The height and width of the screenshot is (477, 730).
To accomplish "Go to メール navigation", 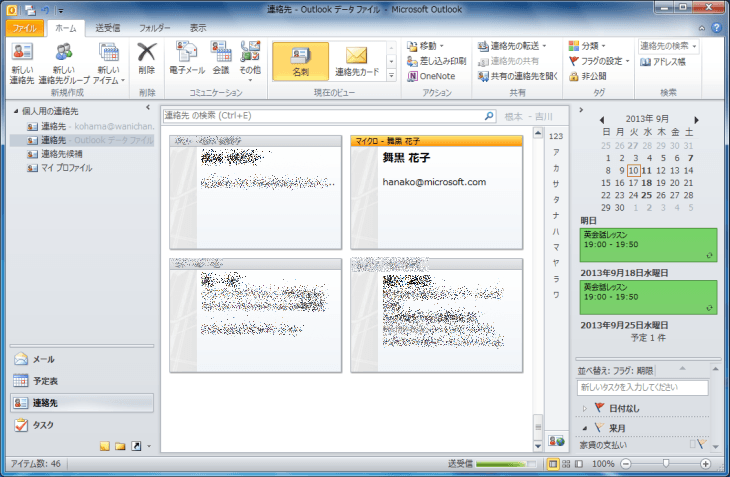I will [81, 359].
